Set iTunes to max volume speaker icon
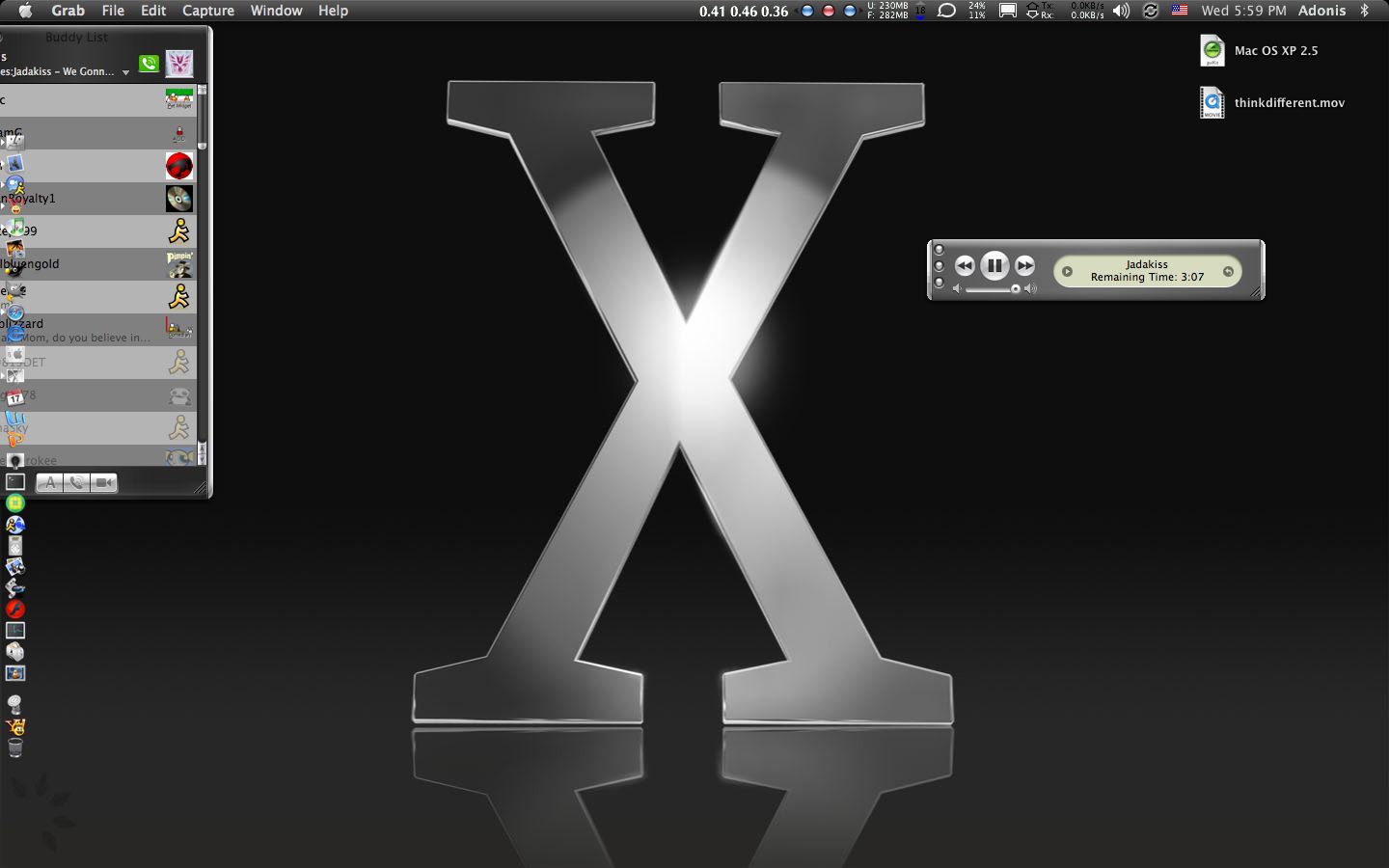Screen dimensions: 1389x868 pyautogui.click(x=1030, y=288)
